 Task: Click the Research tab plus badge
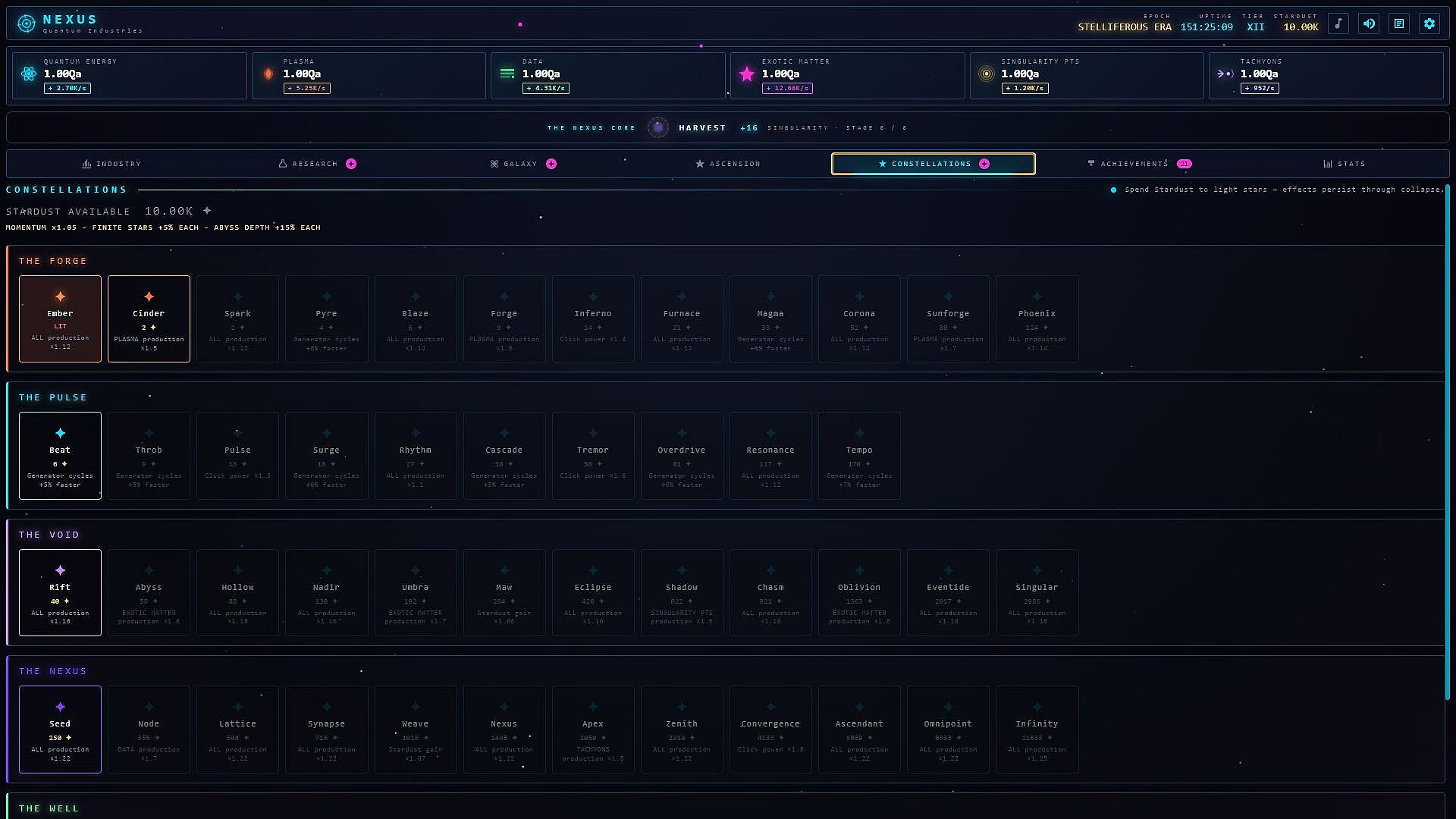click(351, 164)
